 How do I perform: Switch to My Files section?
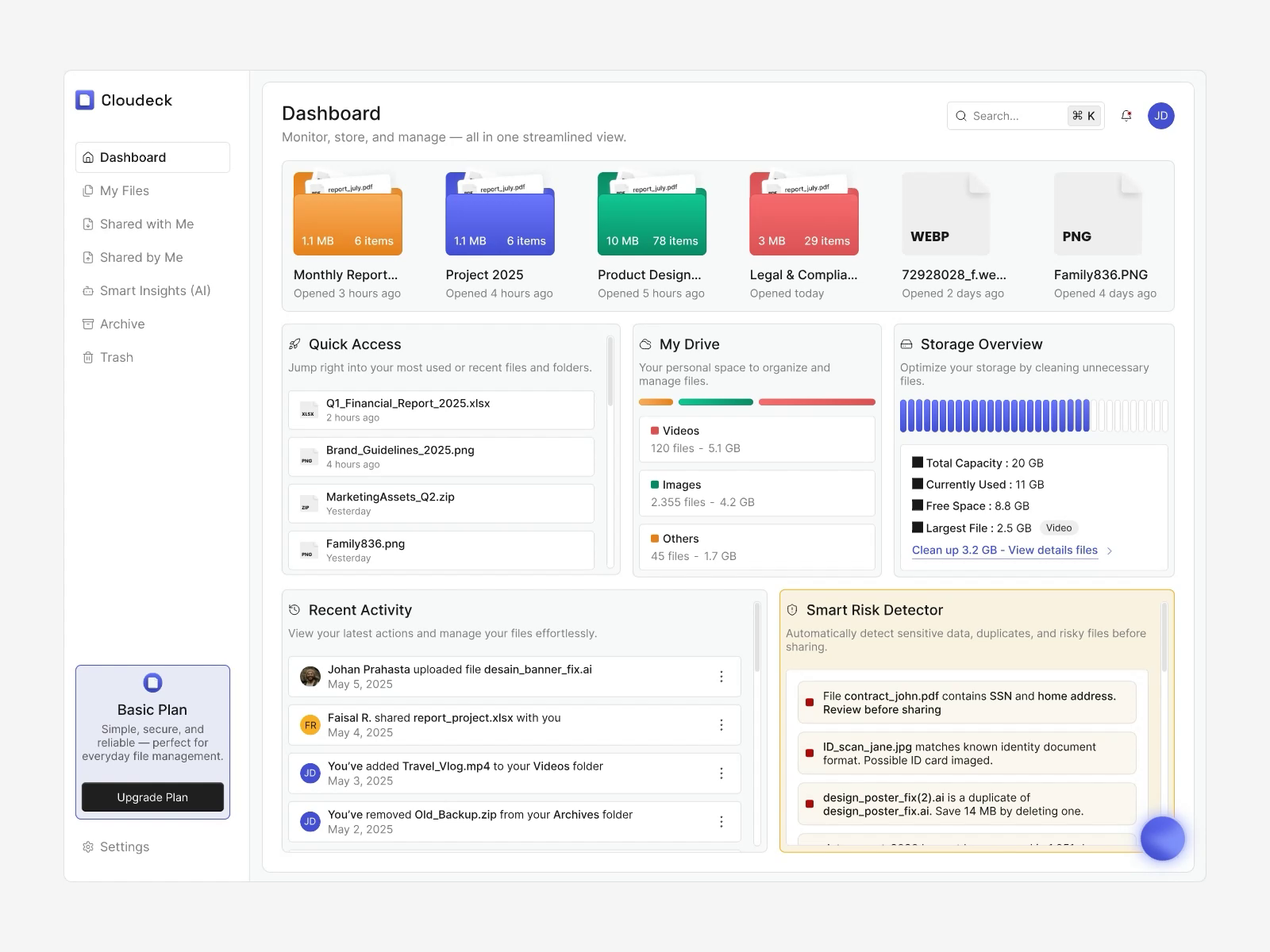[125, 190]
